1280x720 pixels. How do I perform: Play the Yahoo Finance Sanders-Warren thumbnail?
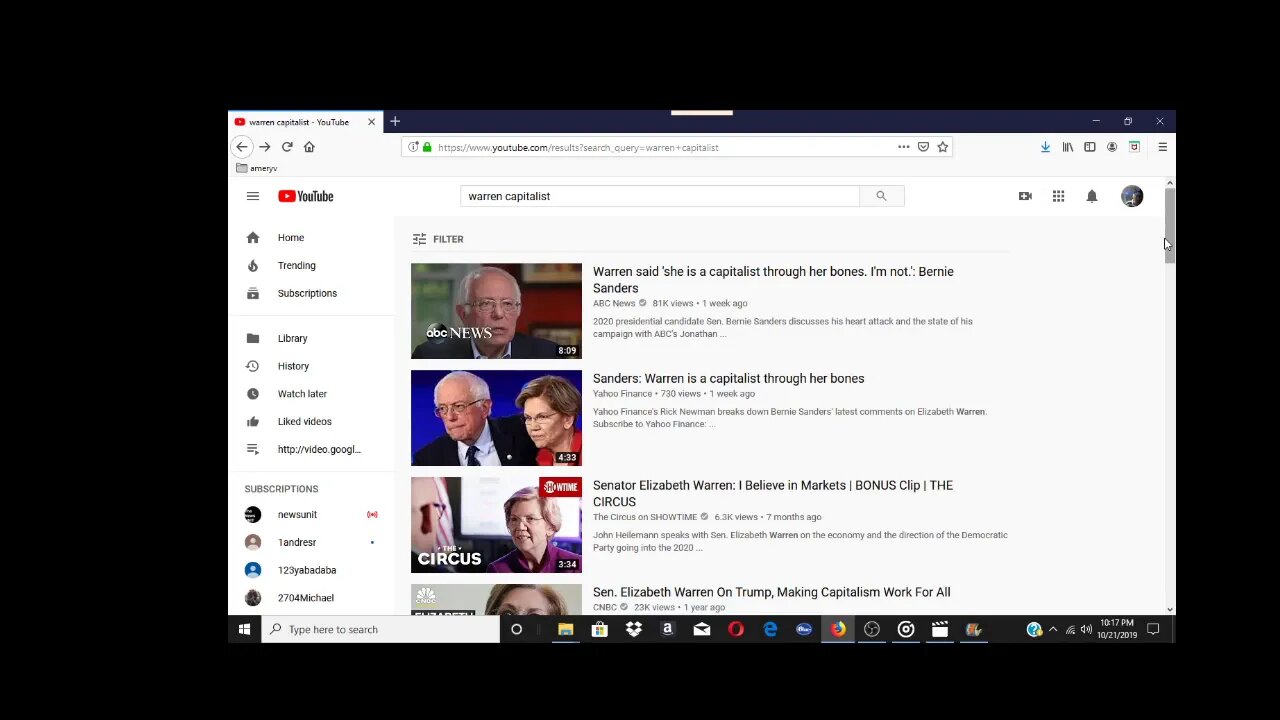496,418
